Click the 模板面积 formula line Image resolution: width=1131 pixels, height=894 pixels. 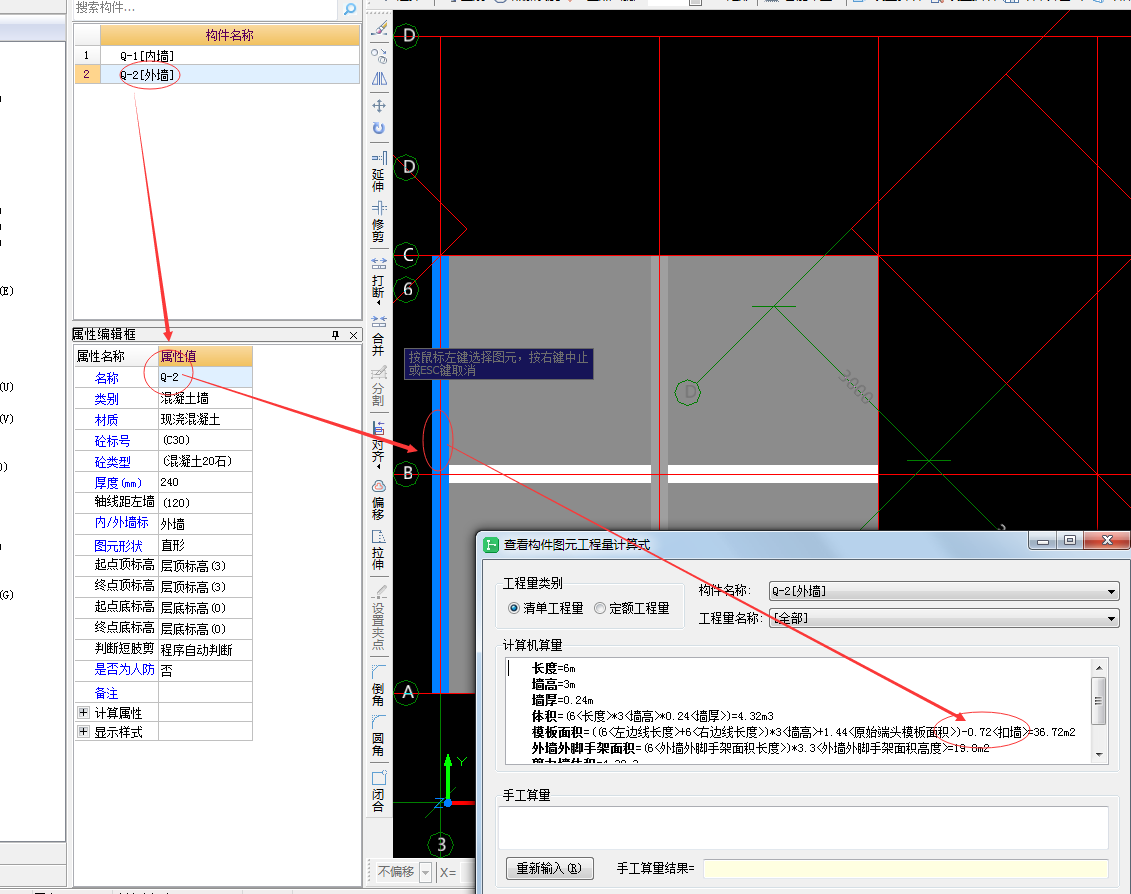pos(804,732)
